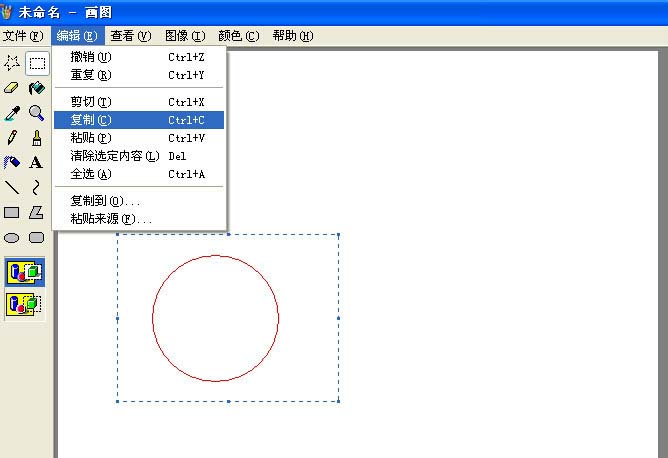Click the Paint application icon in title bar
Viewport: 668px width, 458px height.
[x=6, y=12]
